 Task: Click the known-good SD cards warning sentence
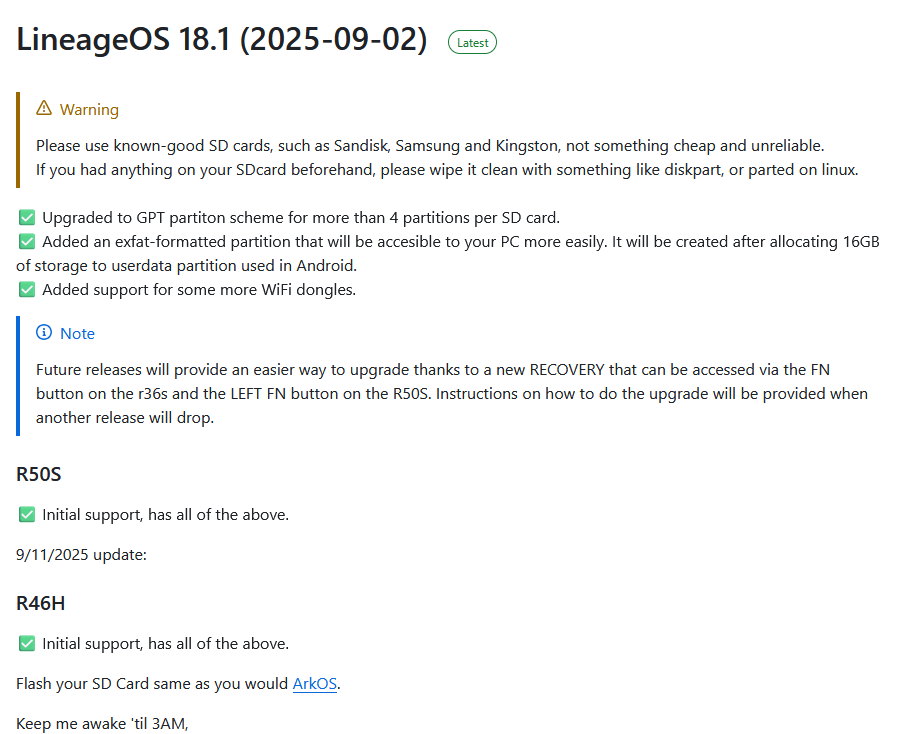430,146
